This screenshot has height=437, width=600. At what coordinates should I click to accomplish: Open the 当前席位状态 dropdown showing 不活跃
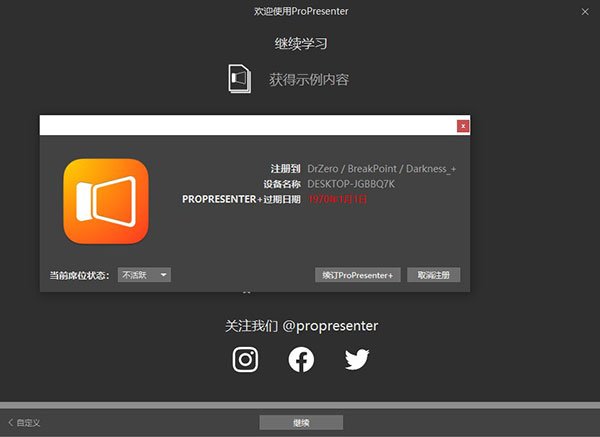click(144, 275)
